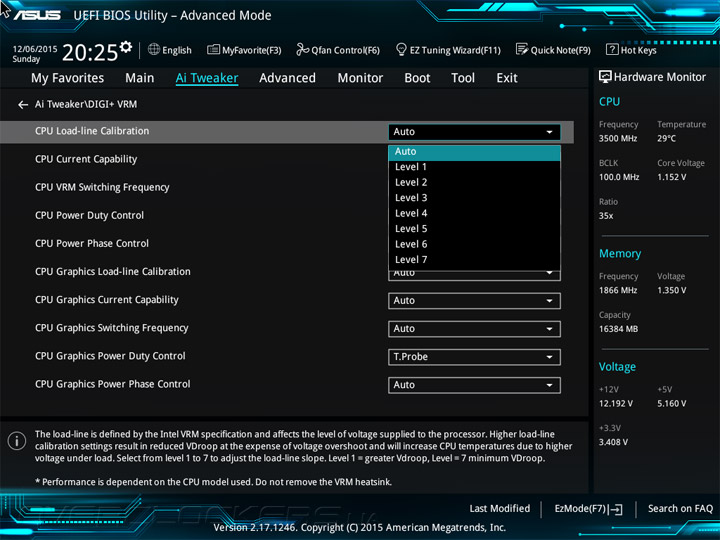Click the Ai Tweaker\DIGI+ VRM breadcrumb text

coord(86,105)
